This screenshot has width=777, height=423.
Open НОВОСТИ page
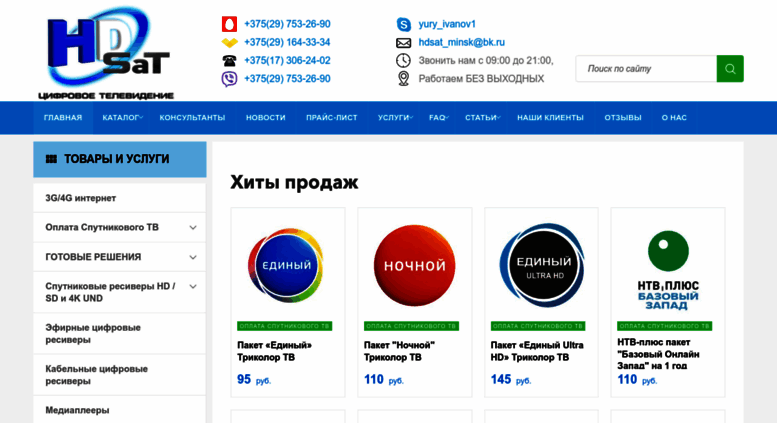(266, 118)
